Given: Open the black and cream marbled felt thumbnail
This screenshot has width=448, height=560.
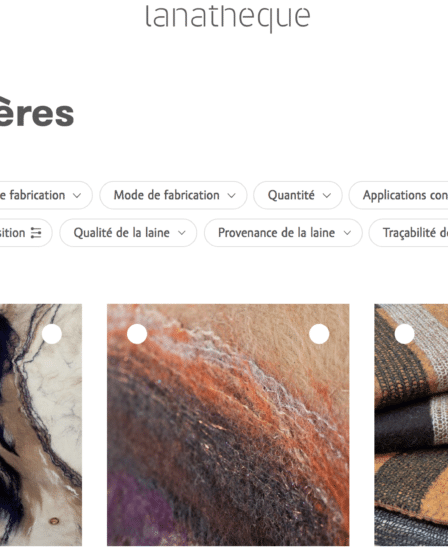Looking at the screenshot, I should [x=41, y=425].
